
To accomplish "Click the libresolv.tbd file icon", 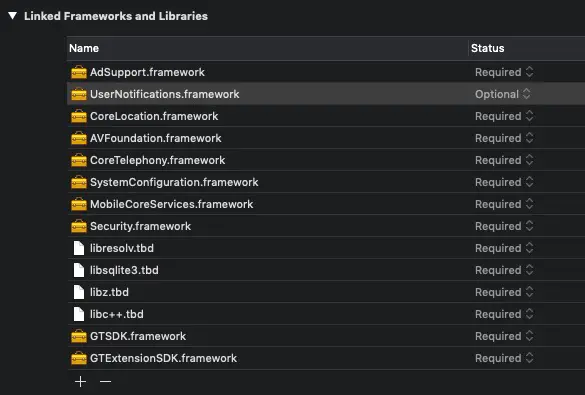I will point(79,248).
